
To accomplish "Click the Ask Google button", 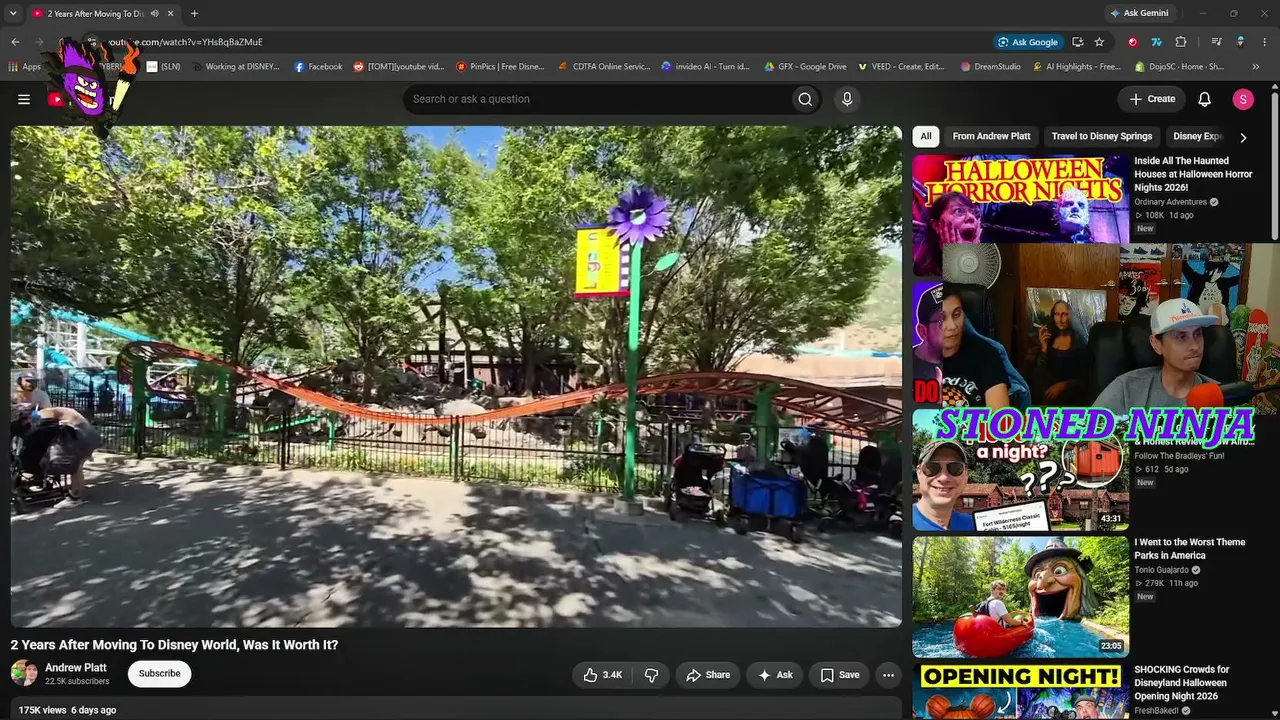I will click(1027, 42).
